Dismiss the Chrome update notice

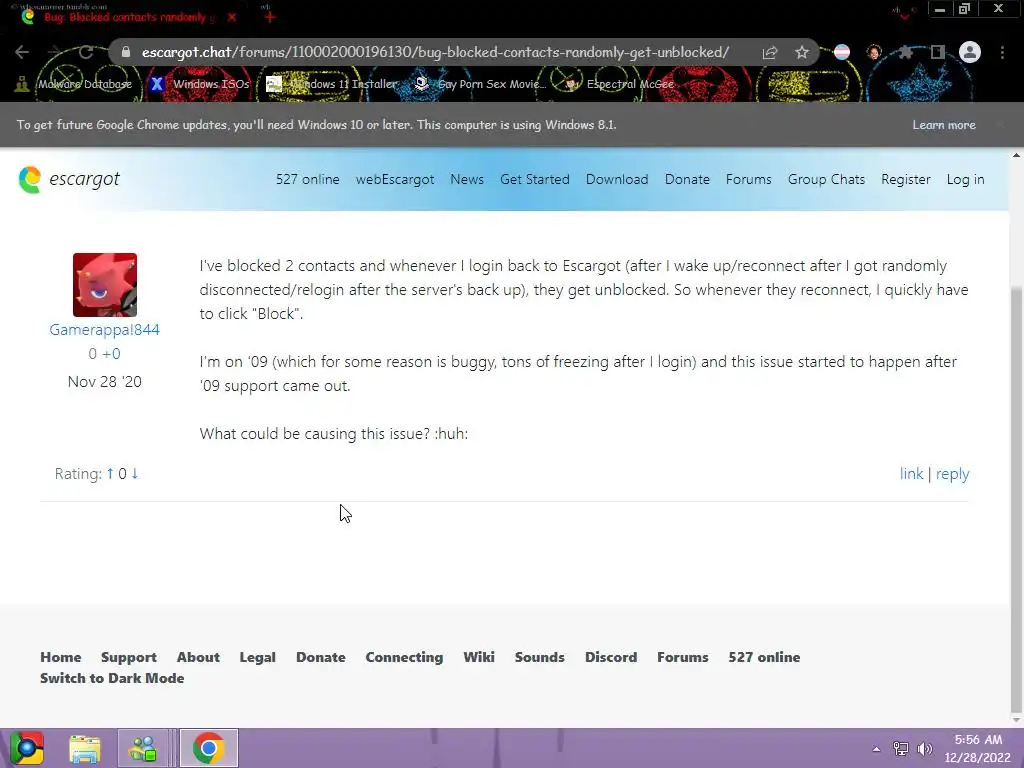point(1000,125)
